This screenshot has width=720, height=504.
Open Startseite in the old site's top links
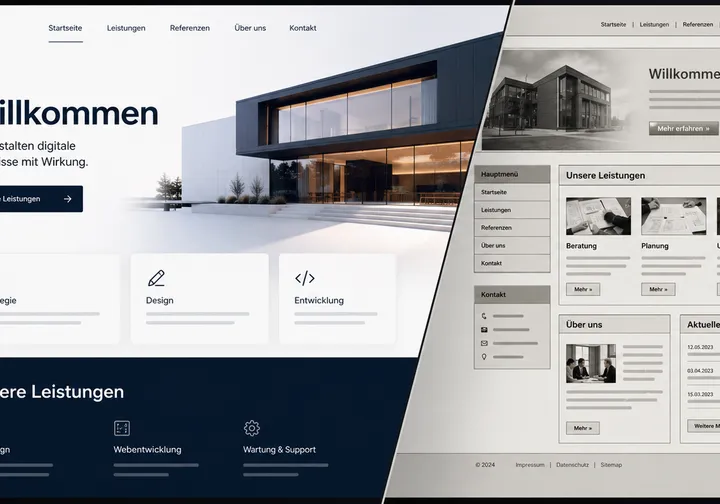(x=613, y=24)
